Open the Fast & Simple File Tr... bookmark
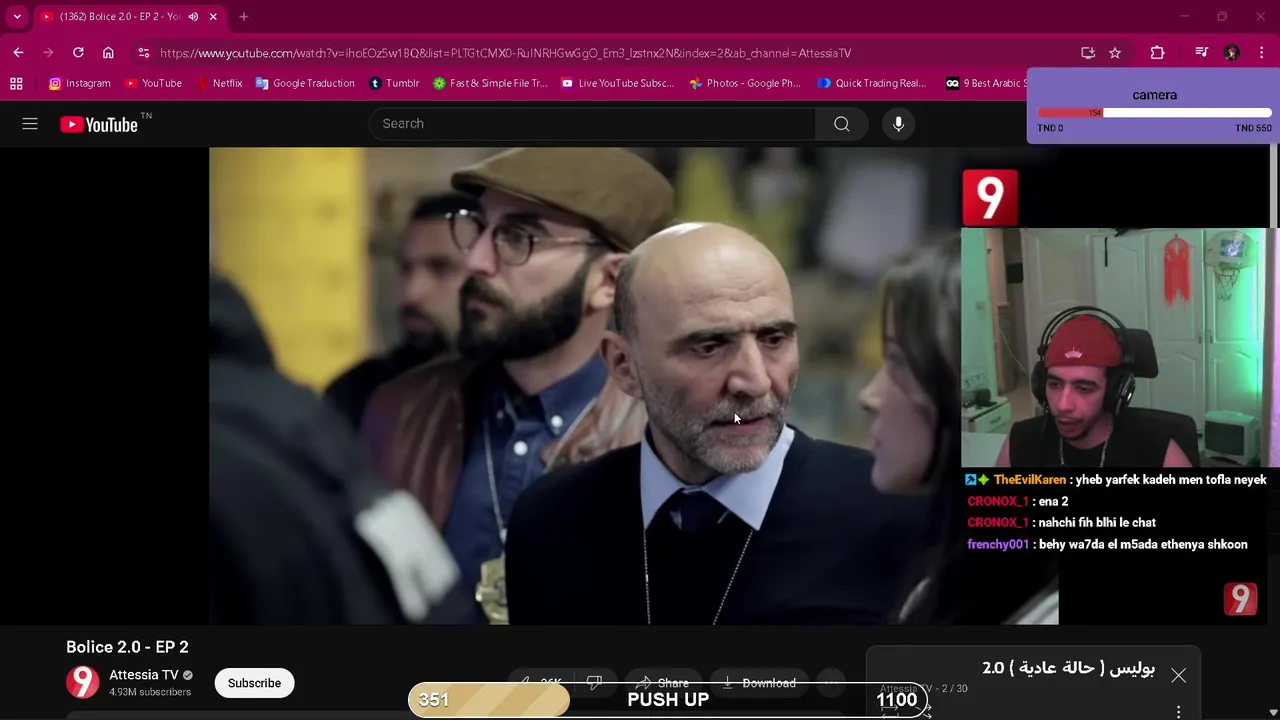 click(490, 83)
